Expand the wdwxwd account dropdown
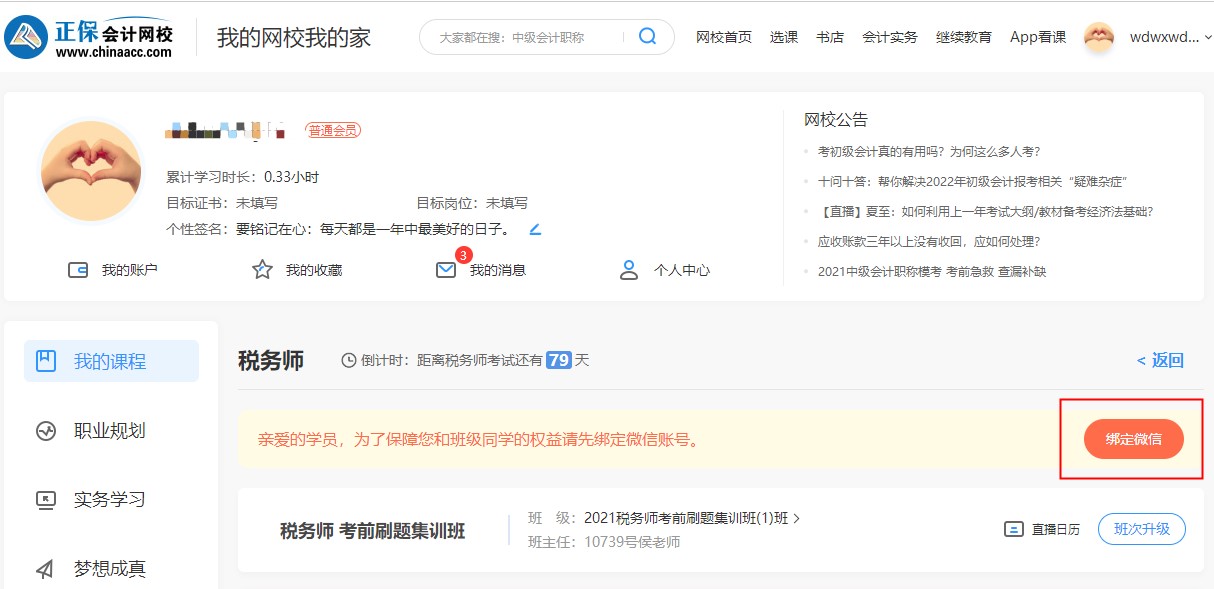The width and height of the screenshot is (1214, 589). point(1171,37)
